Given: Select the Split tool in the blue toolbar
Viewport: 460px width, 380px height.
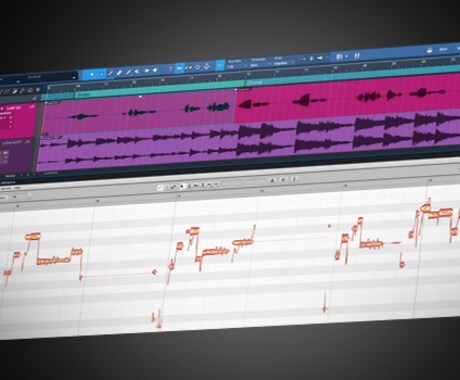Looking at the screenshot, I should [110, 73].
